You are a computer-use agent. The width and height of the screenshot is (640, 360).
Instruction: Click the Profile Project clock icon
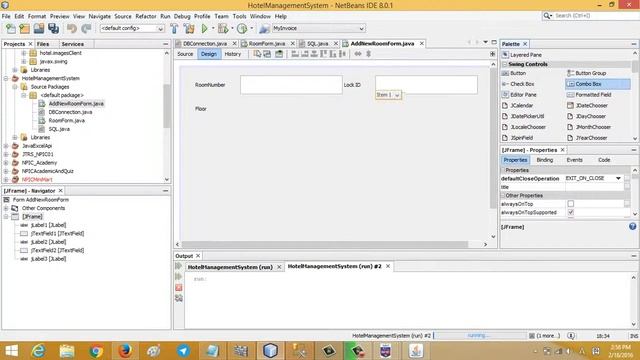pos(242,28)
